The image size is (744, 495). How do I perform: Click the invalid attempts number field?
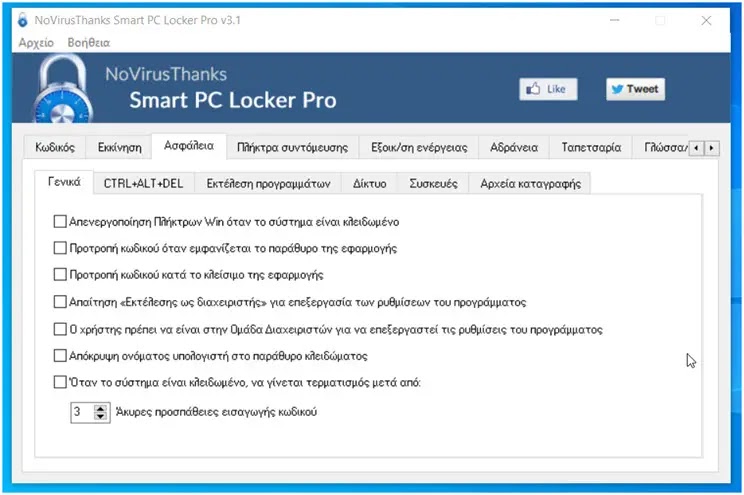83,412
